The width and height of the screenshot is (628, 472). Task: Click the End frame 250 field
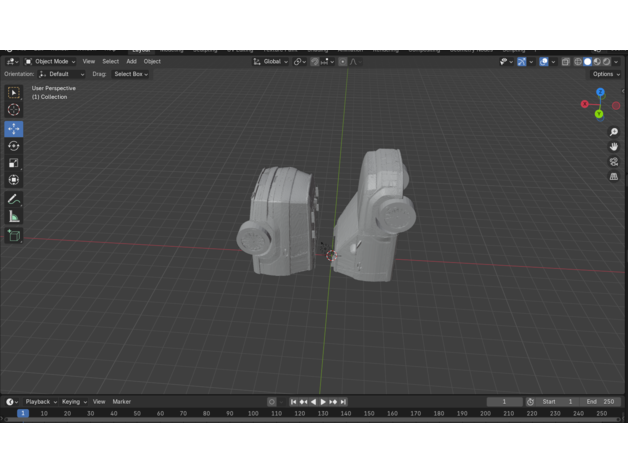click(600, 402)
